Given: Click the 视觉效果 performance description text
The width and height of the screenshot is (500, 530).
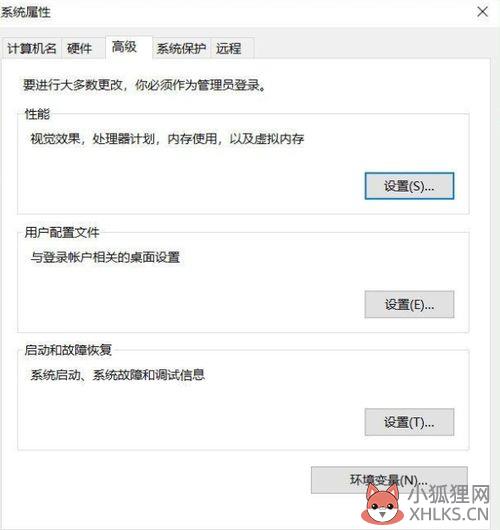Looking at the screenshot, I should [167, 139].
